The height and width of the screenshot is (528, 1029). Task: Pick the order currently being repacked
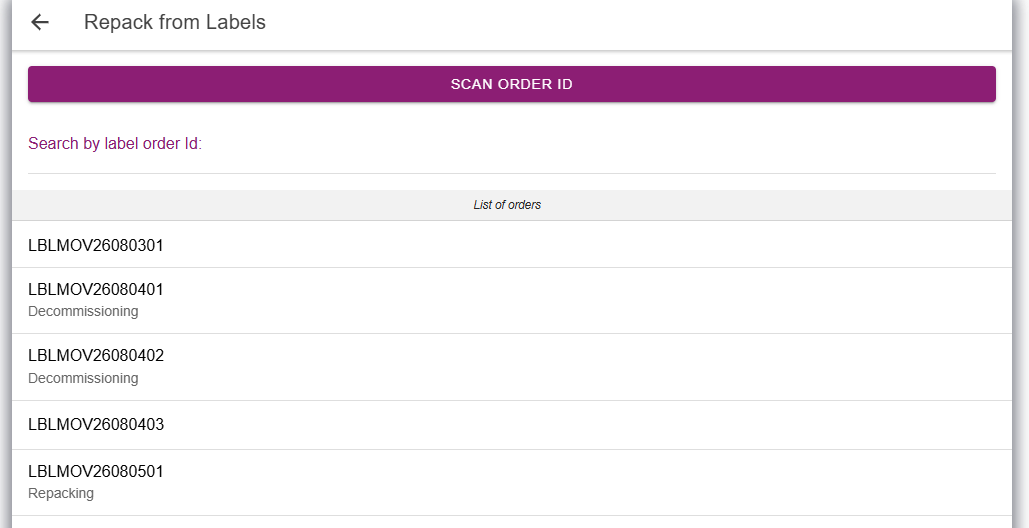click(x=511, y=483)
